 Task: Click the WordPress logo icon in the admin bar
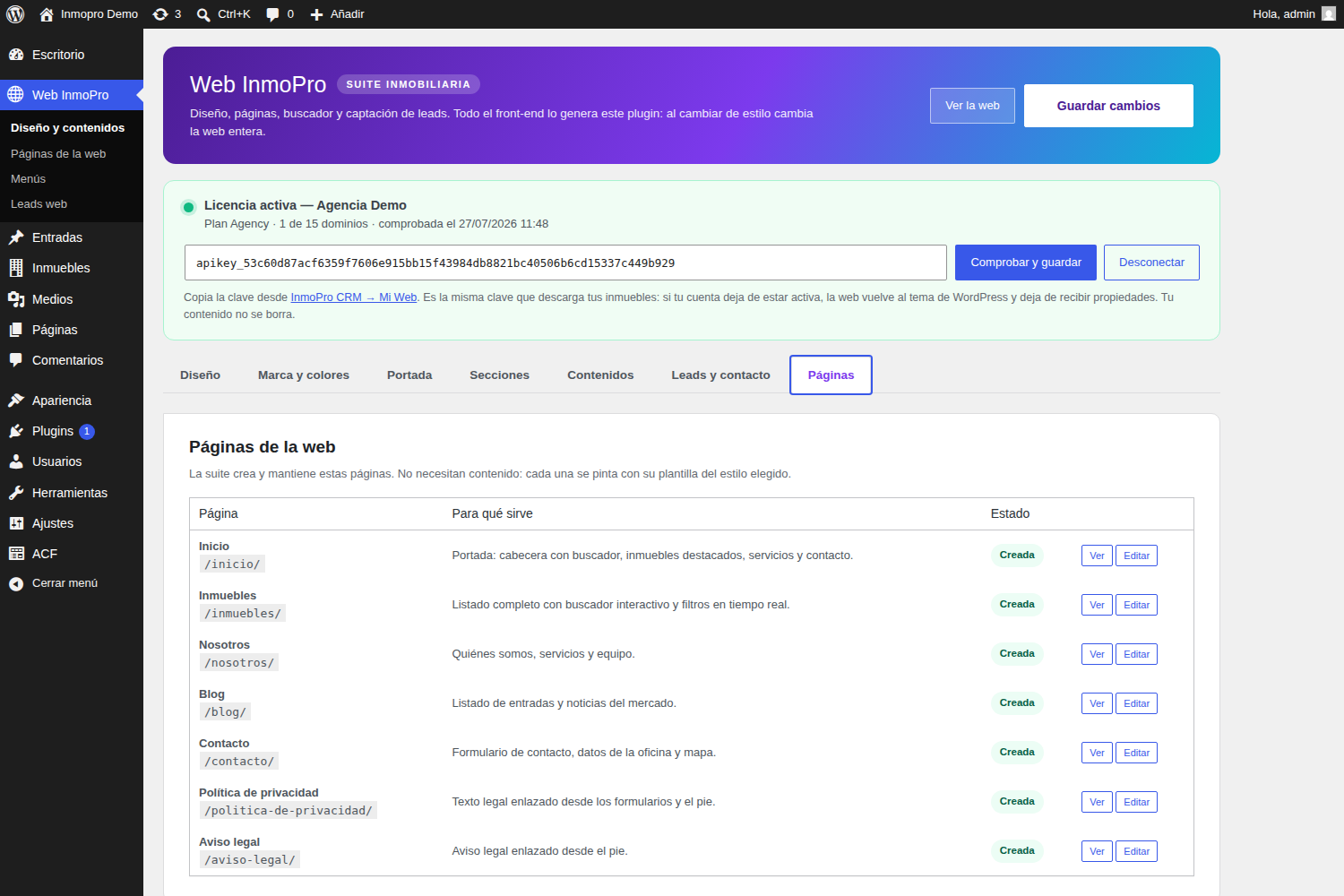pos(15,14)
